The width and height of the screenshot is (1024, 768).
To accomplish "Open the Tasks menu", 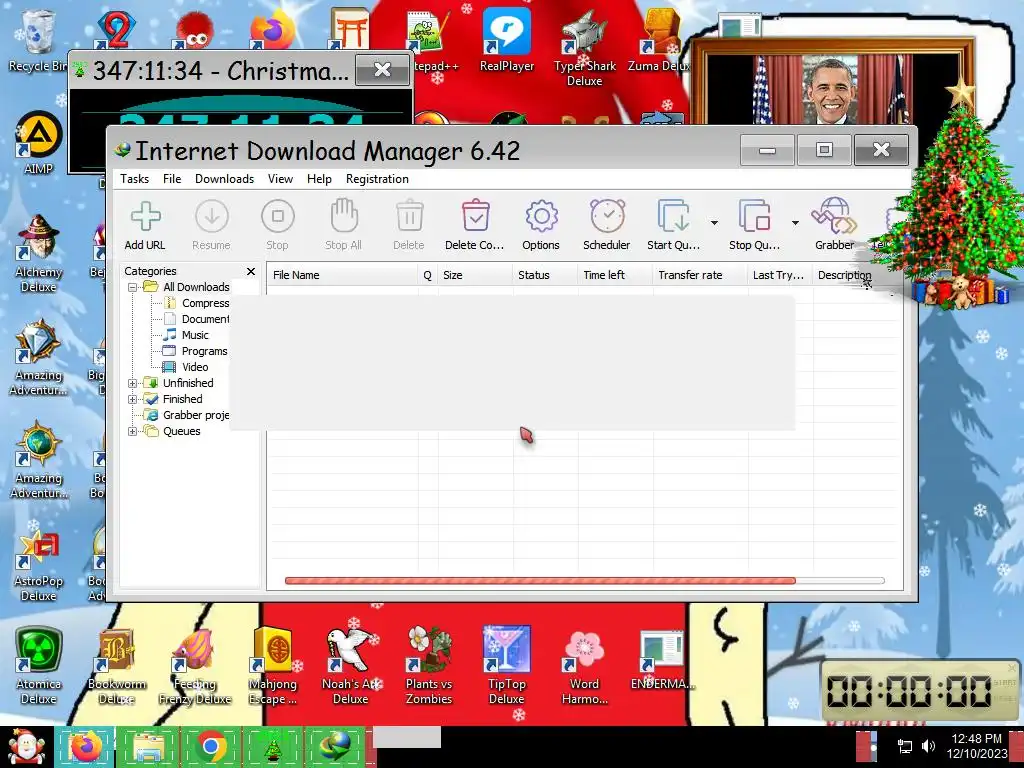I will 135,179.
